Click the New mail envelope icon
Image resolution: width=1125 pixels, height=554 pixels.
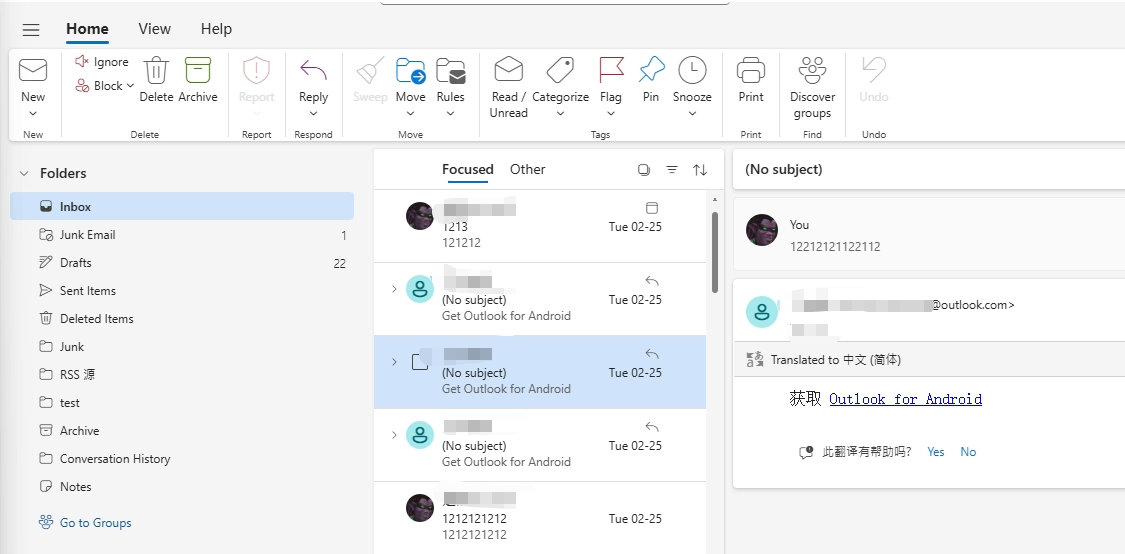33,70
